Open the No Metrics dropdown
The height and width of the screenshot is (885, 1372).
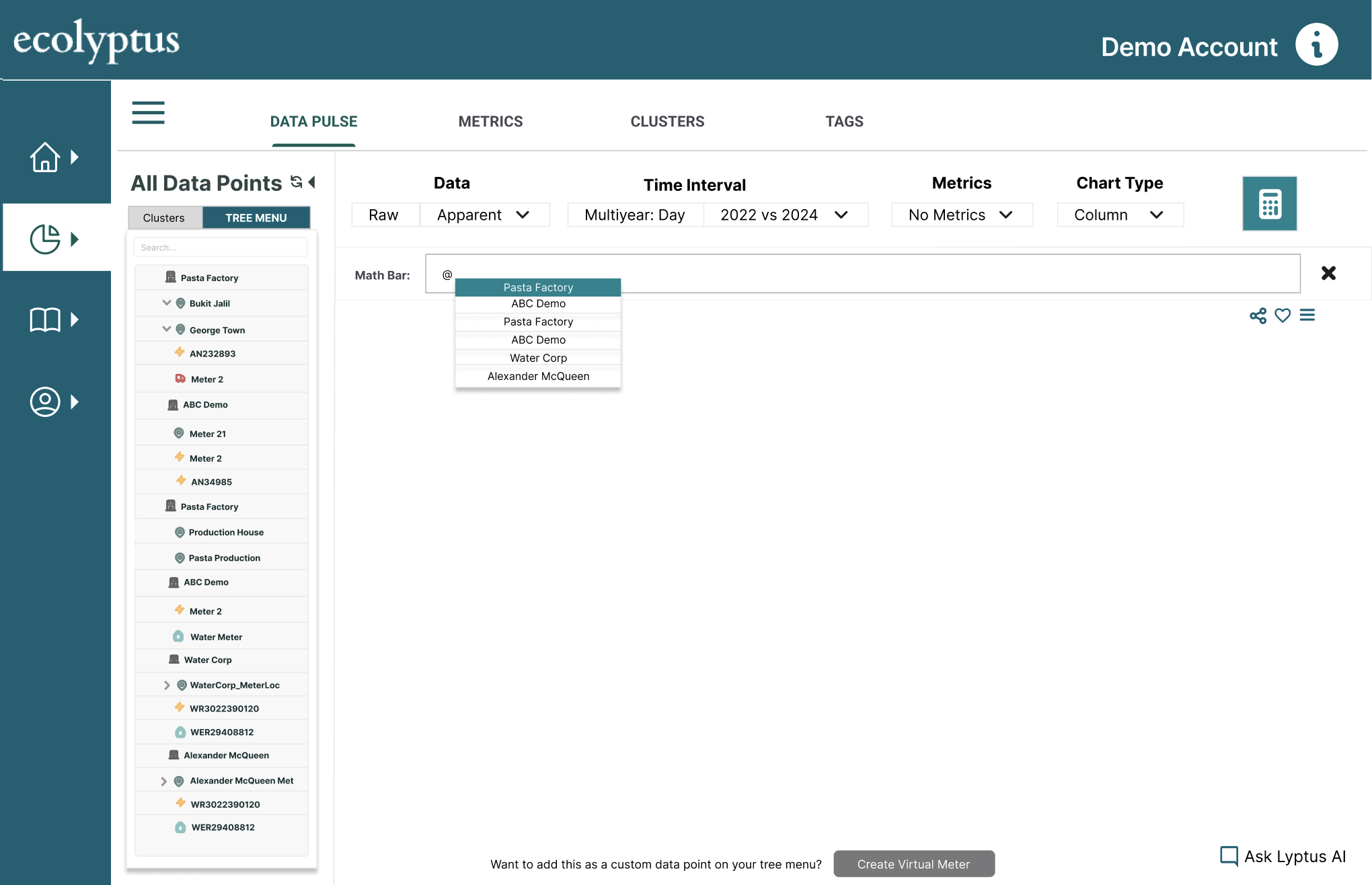pos(961,215)
